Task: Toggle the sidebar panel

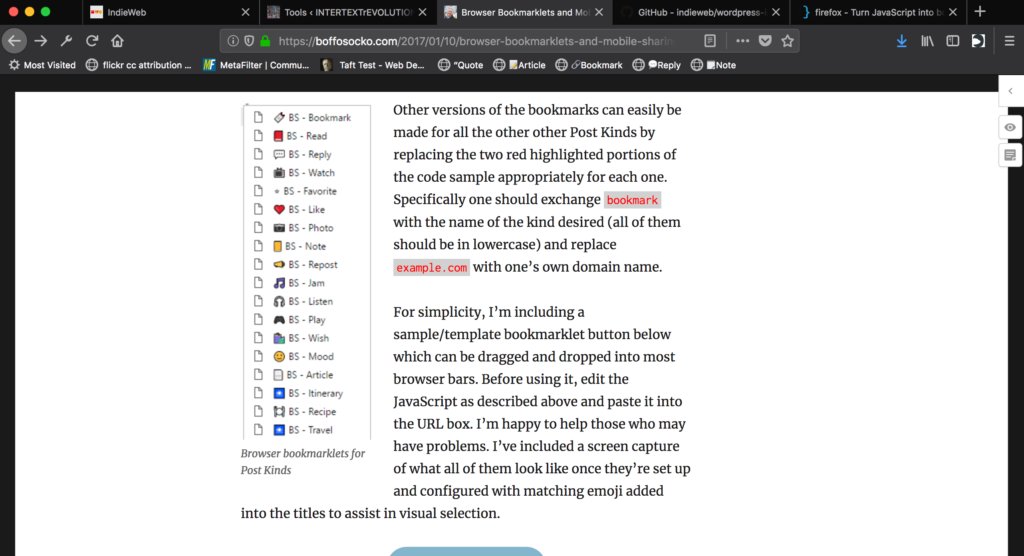Action: tap(952, 41)
